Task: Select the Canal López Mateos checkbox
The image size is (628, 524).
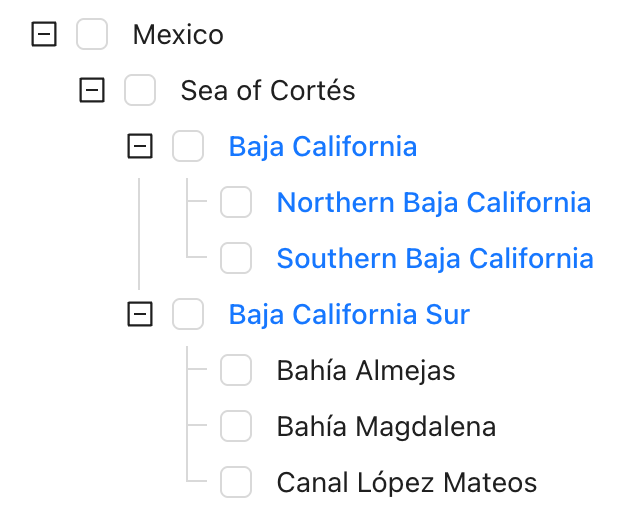Action: [x=236, y=483]
